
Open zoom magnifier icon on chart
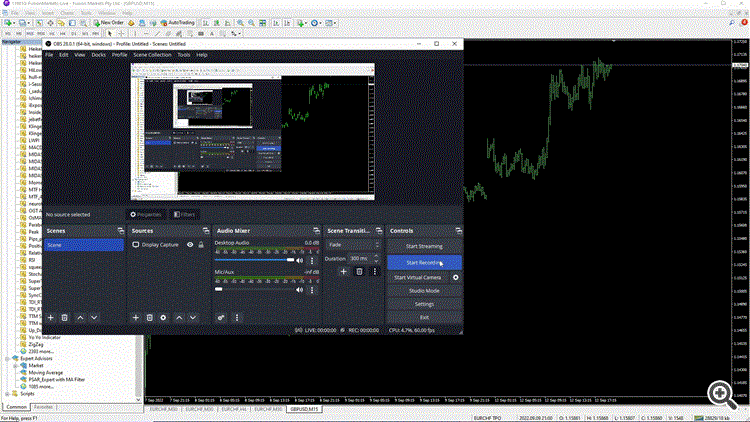(x=722, y=395)
